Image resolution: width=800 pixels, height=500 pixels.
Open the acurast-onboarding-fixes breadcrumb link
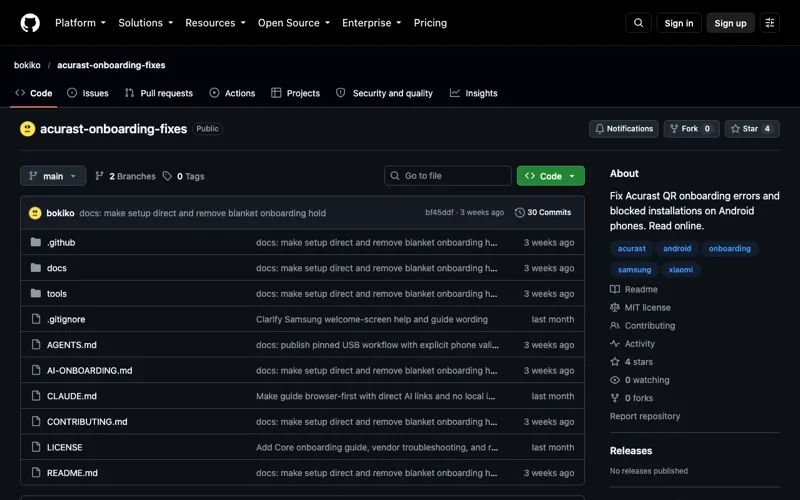111,65
